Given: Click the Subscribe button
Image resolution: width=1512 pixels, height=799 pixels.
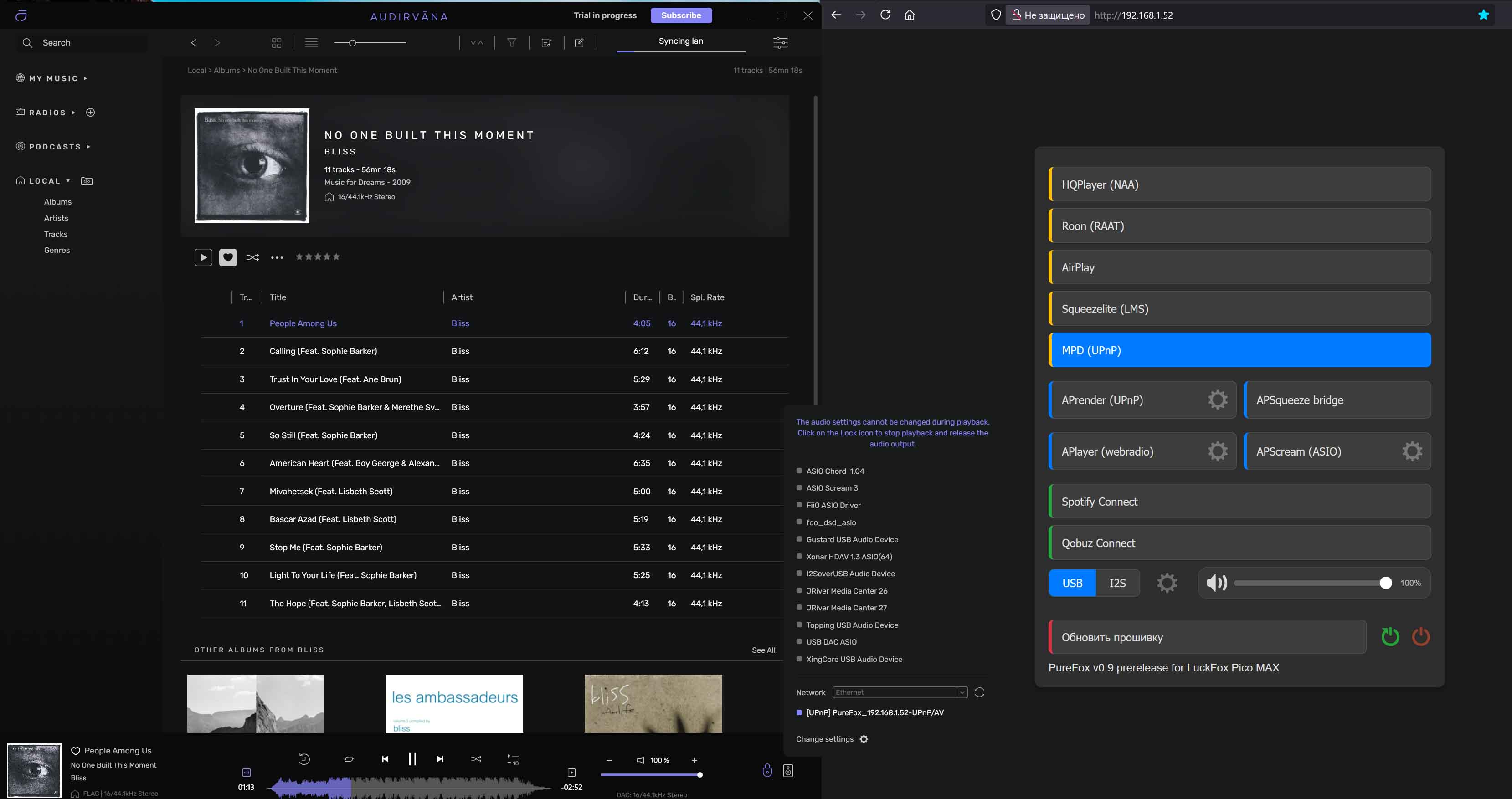Looking at the screenshot, I should 680,15.
